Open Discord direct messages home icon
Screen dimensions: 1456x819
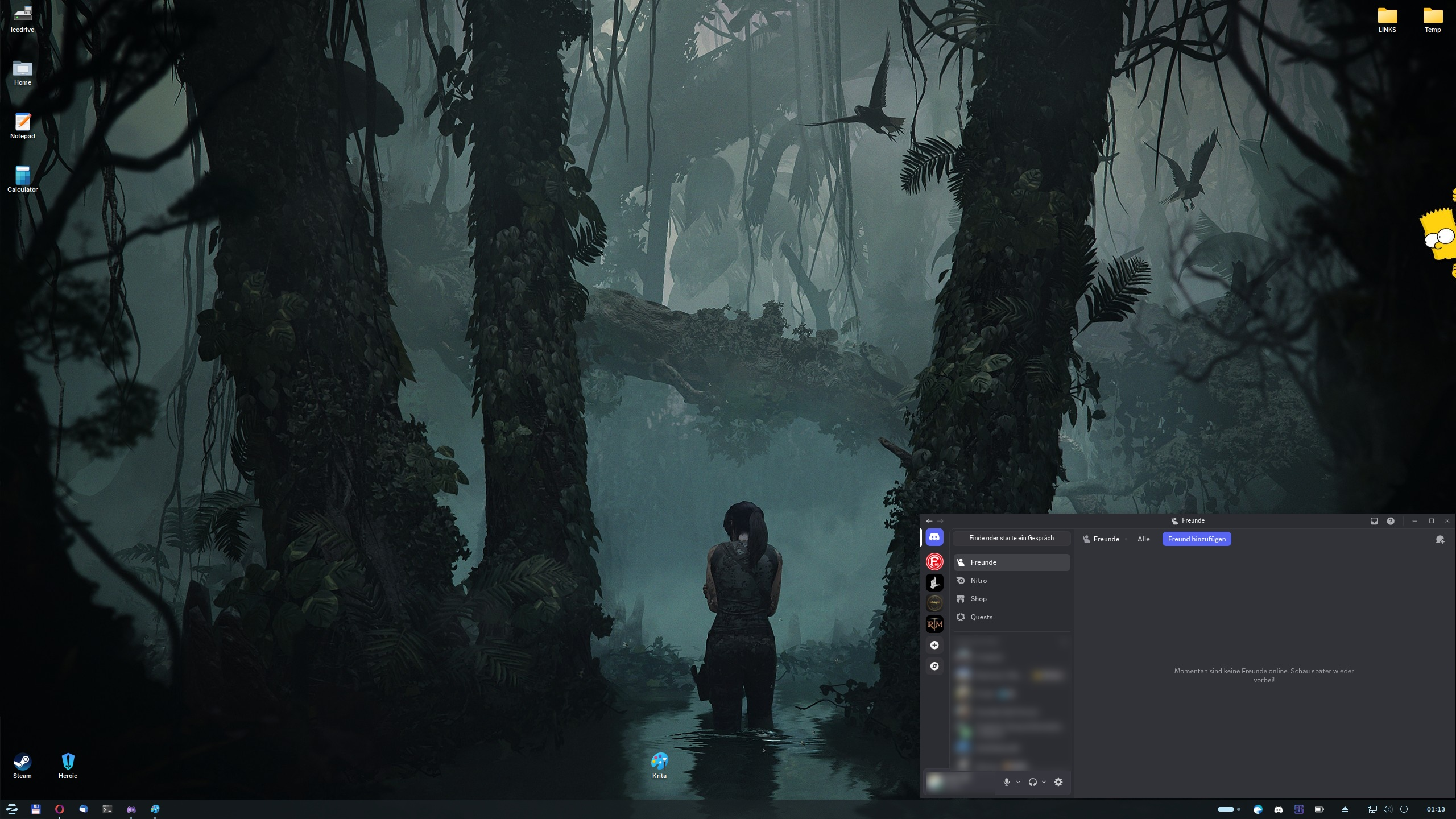(934, 537)
